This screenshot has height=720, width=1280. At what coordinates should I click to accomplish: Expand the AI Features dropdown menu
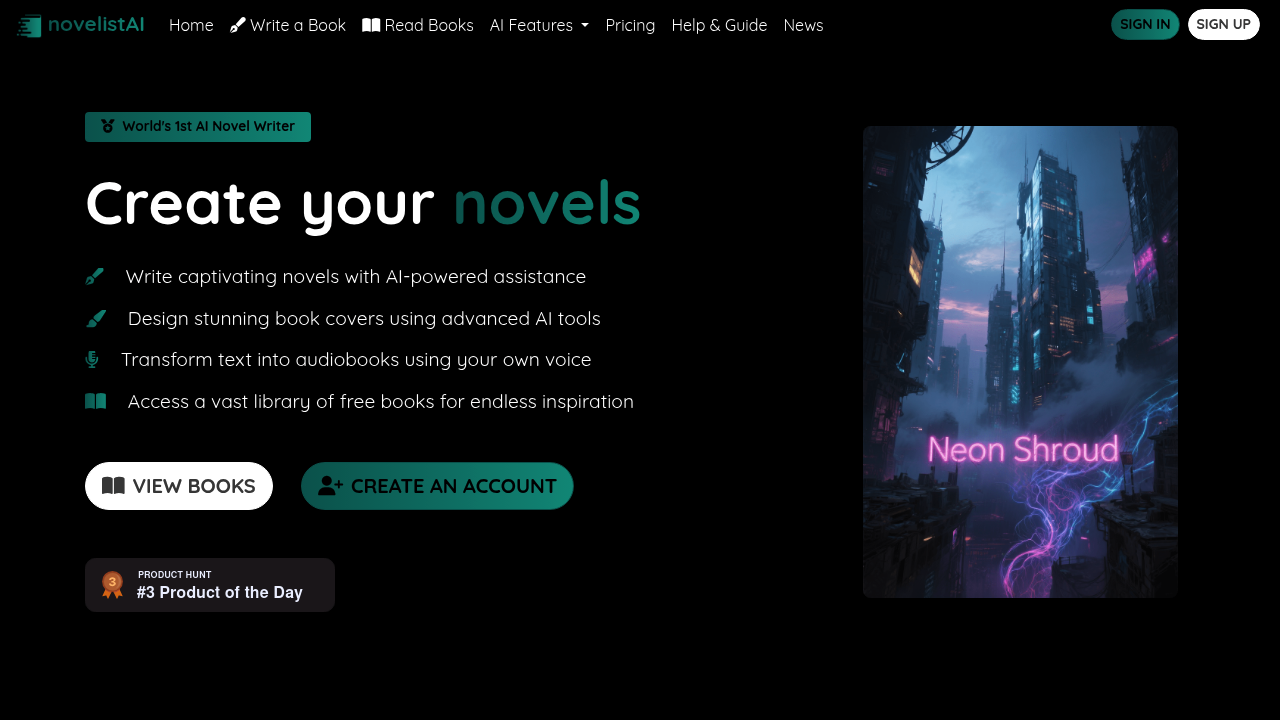pos(539,25)
